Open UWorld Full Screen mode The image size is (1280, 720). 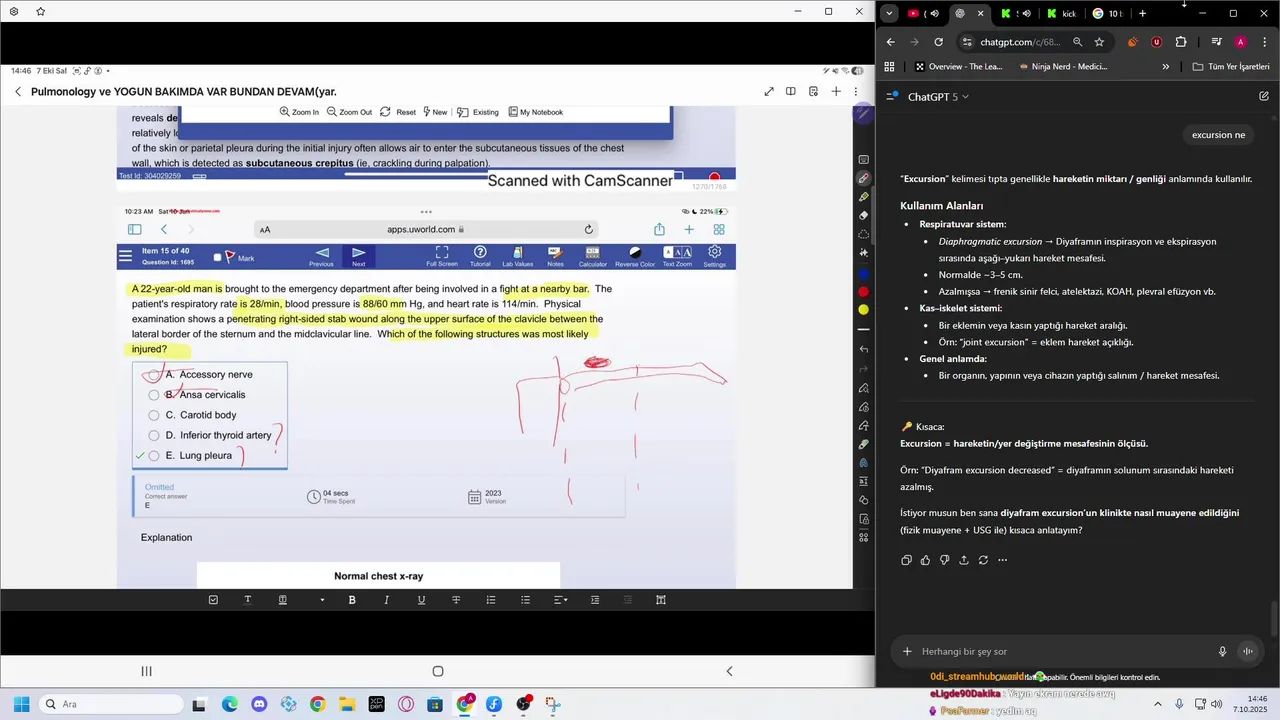pyautogui.click(x=441, y=257)
